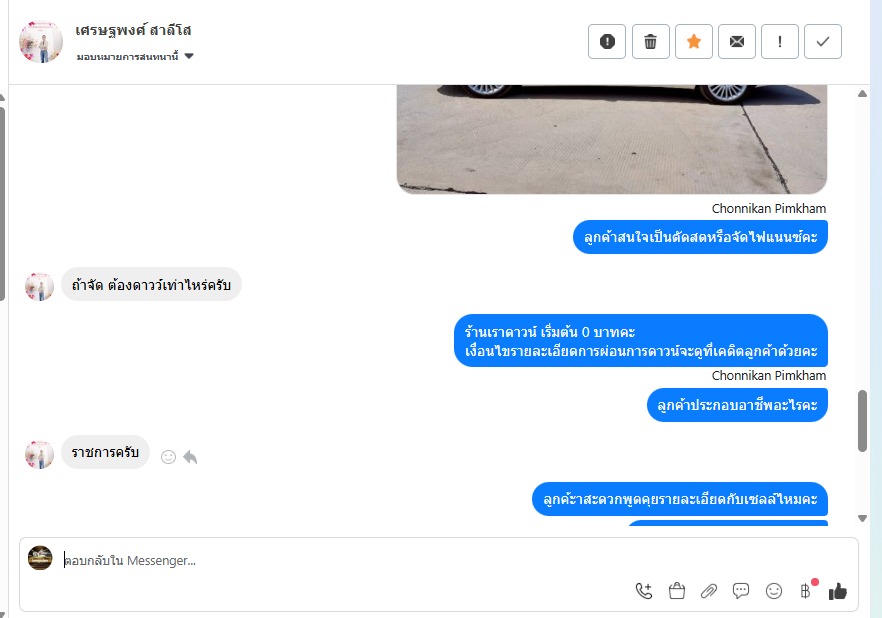Click the chat scrollbar down arrow
This screenshot has width=882, height=618.
[862, 518]
